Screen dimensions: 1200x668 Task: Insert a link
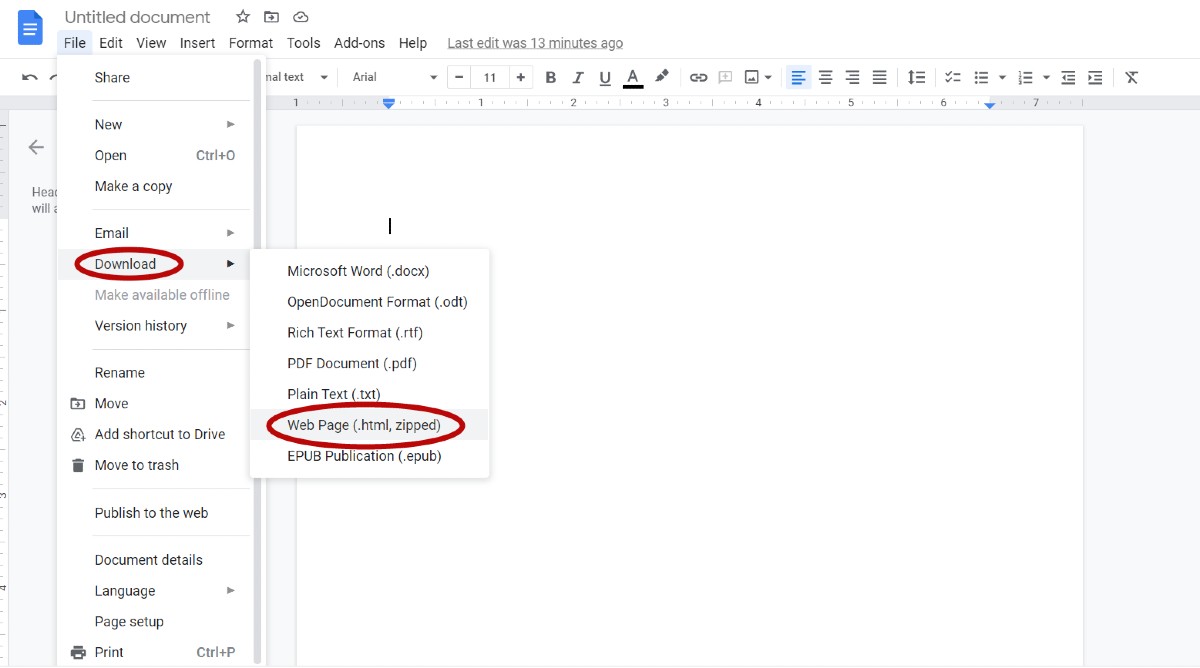click(x=698, y=77)
